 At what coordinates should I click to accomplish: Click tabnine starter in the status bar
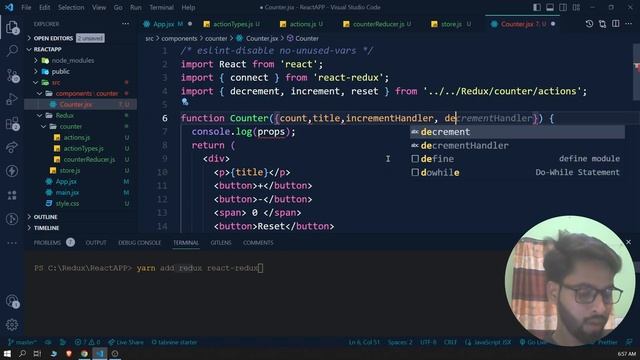[x=174, y=342]
